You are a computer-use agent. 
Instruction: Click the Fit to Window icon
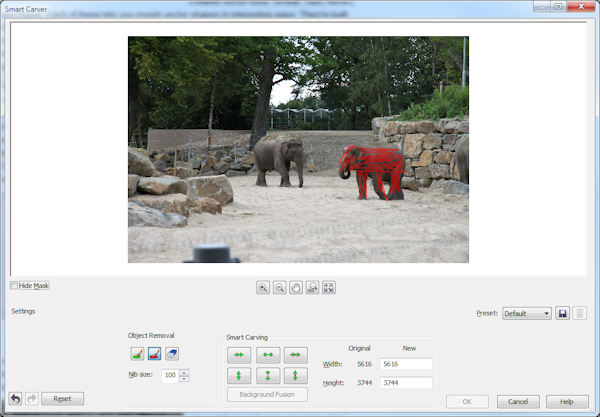pos(329,288)
